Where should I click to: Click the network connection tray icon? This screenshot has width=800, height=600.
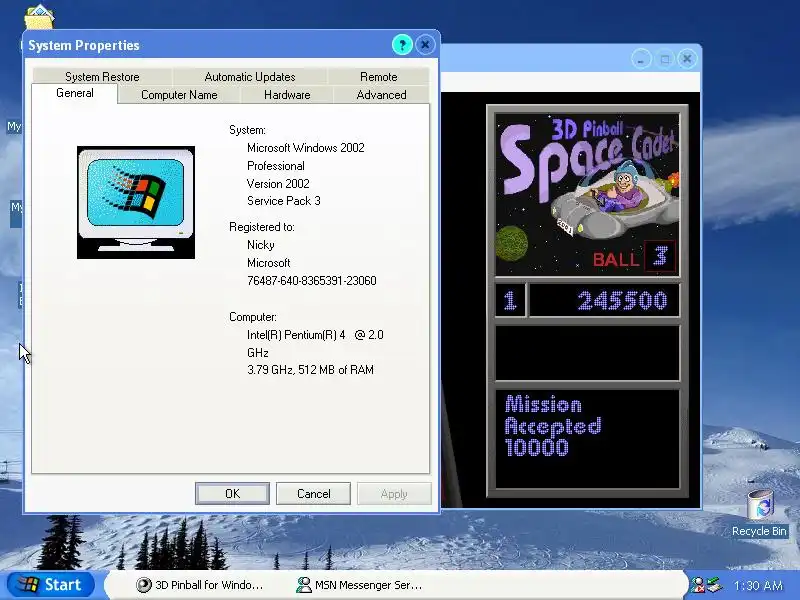[714, 585]
